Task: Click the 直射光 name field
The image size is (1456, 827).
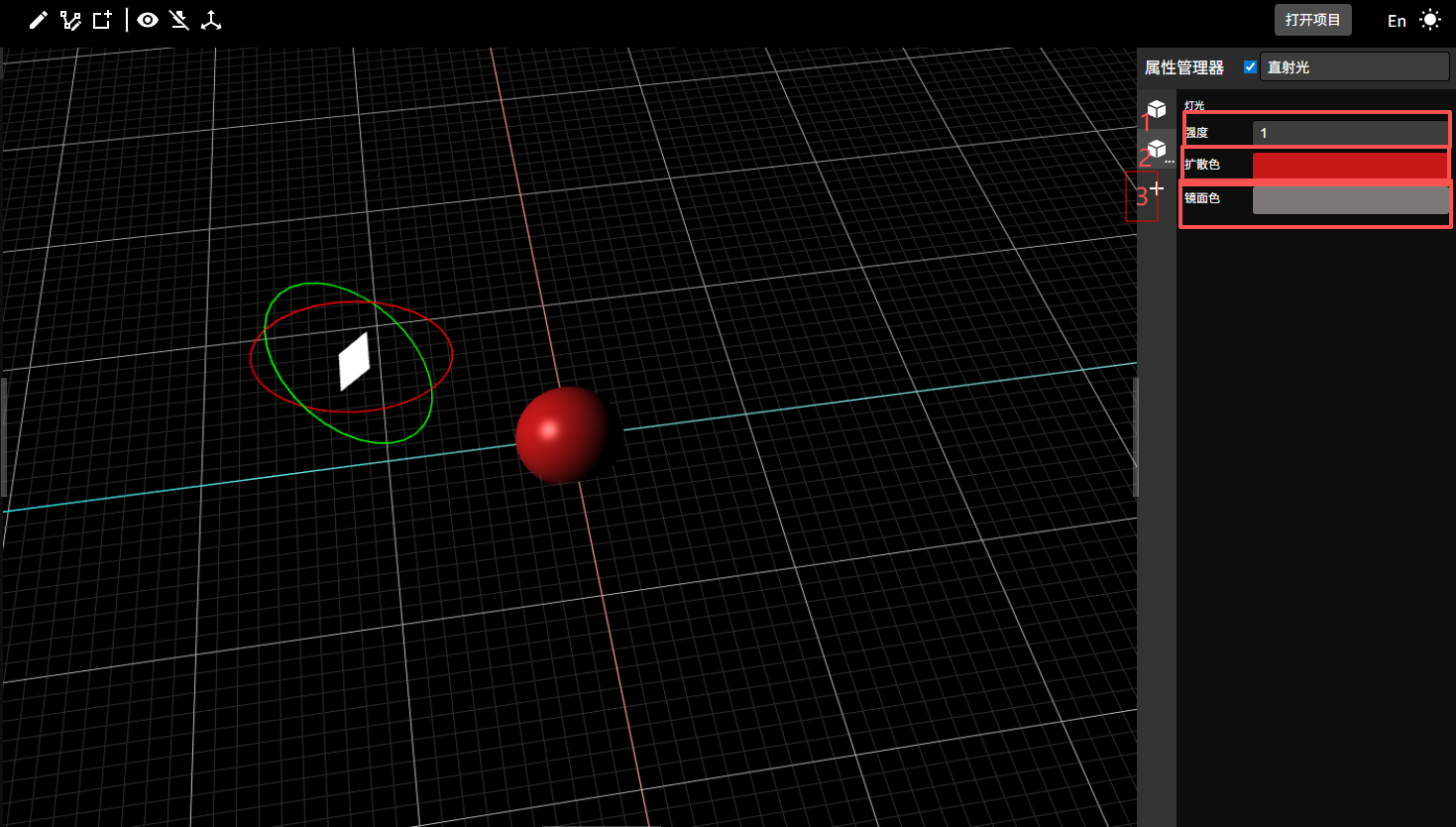Action: click(x=1354, y=67)
